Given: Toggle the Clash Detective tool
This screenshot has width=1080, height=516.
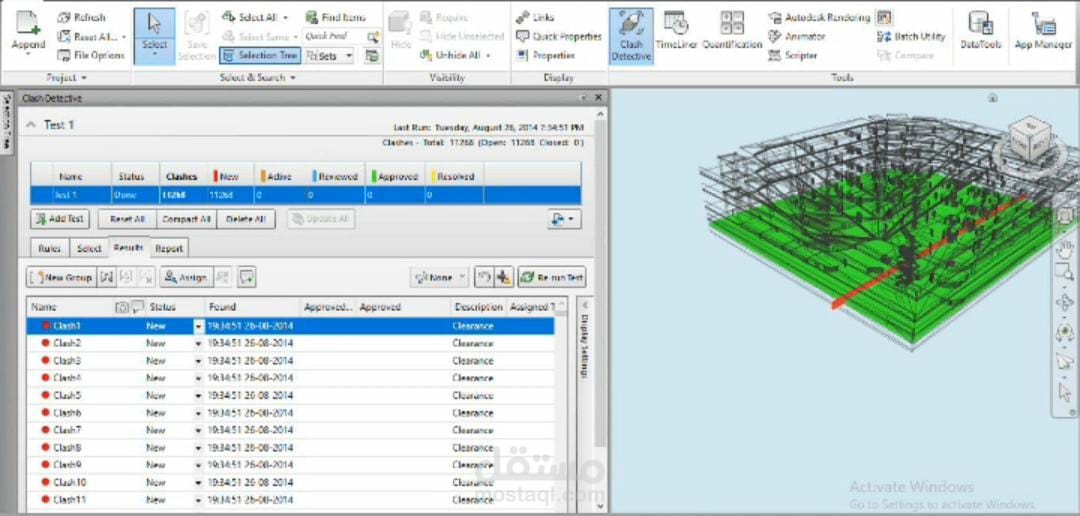Looking at the screenshot, I should 631,36.
